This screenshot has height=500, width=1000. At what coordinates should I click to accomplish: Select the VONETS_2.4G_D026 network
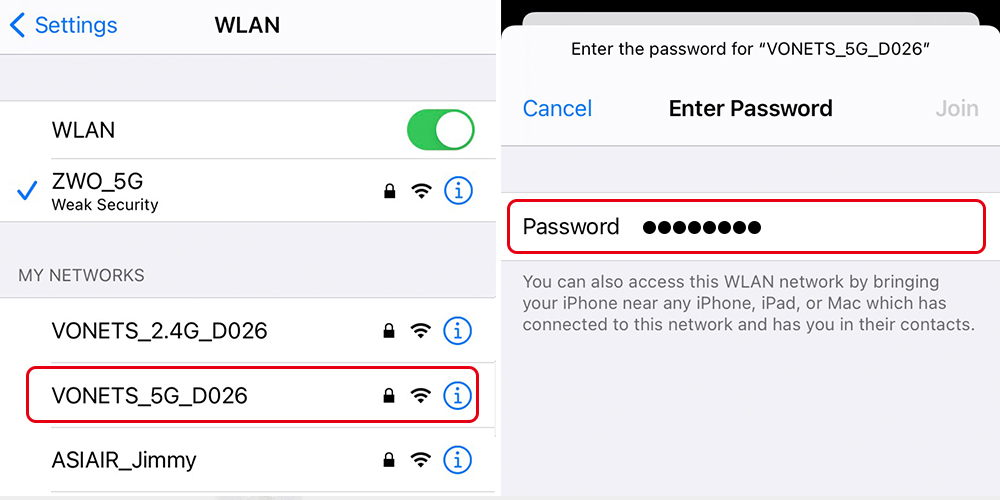point(248,330)
